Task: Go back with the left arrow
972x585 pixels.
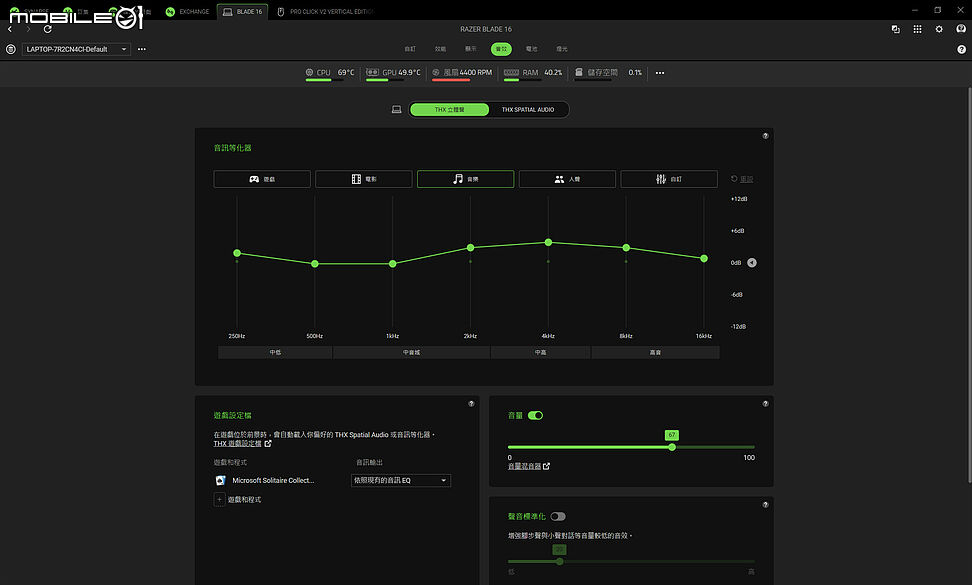Action: tap(10, 29)
